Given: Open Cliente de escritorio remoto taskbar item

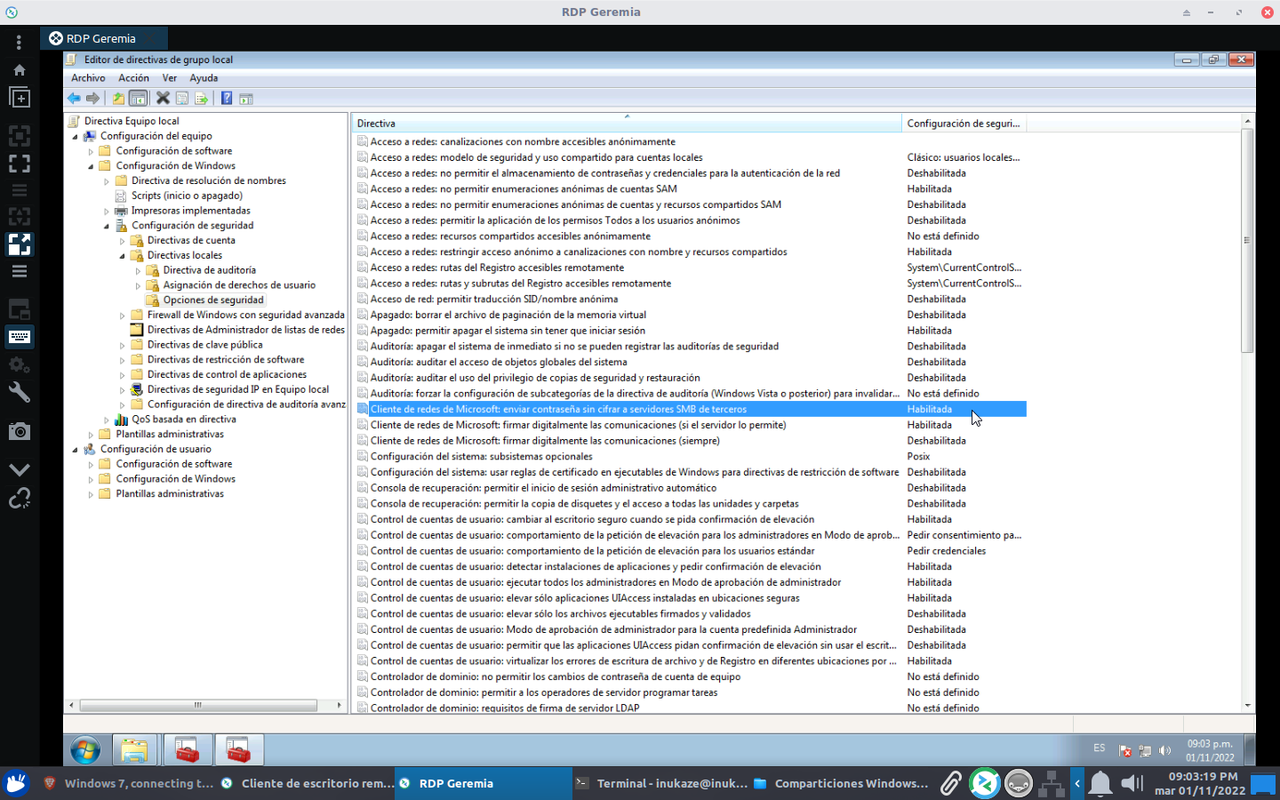Looking at the screenshot, I should pos(306,783).
